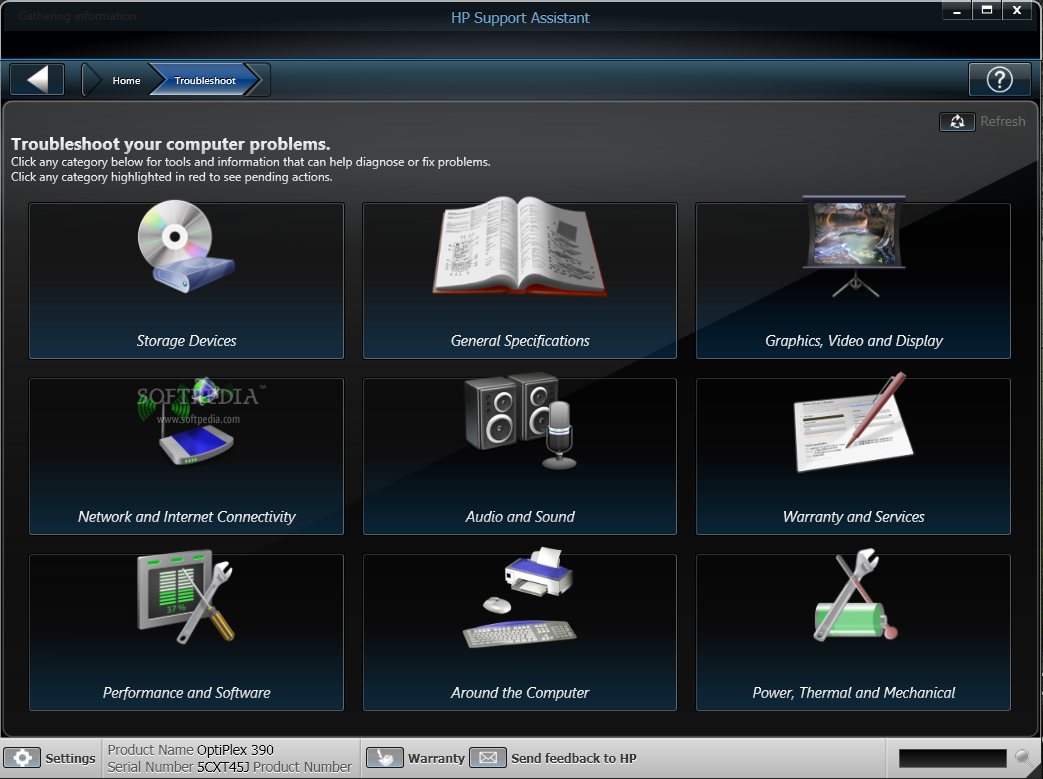Viewport: 1043px width, 779px height.
Task: Click the Refresh label
Action: [1002, 121]
